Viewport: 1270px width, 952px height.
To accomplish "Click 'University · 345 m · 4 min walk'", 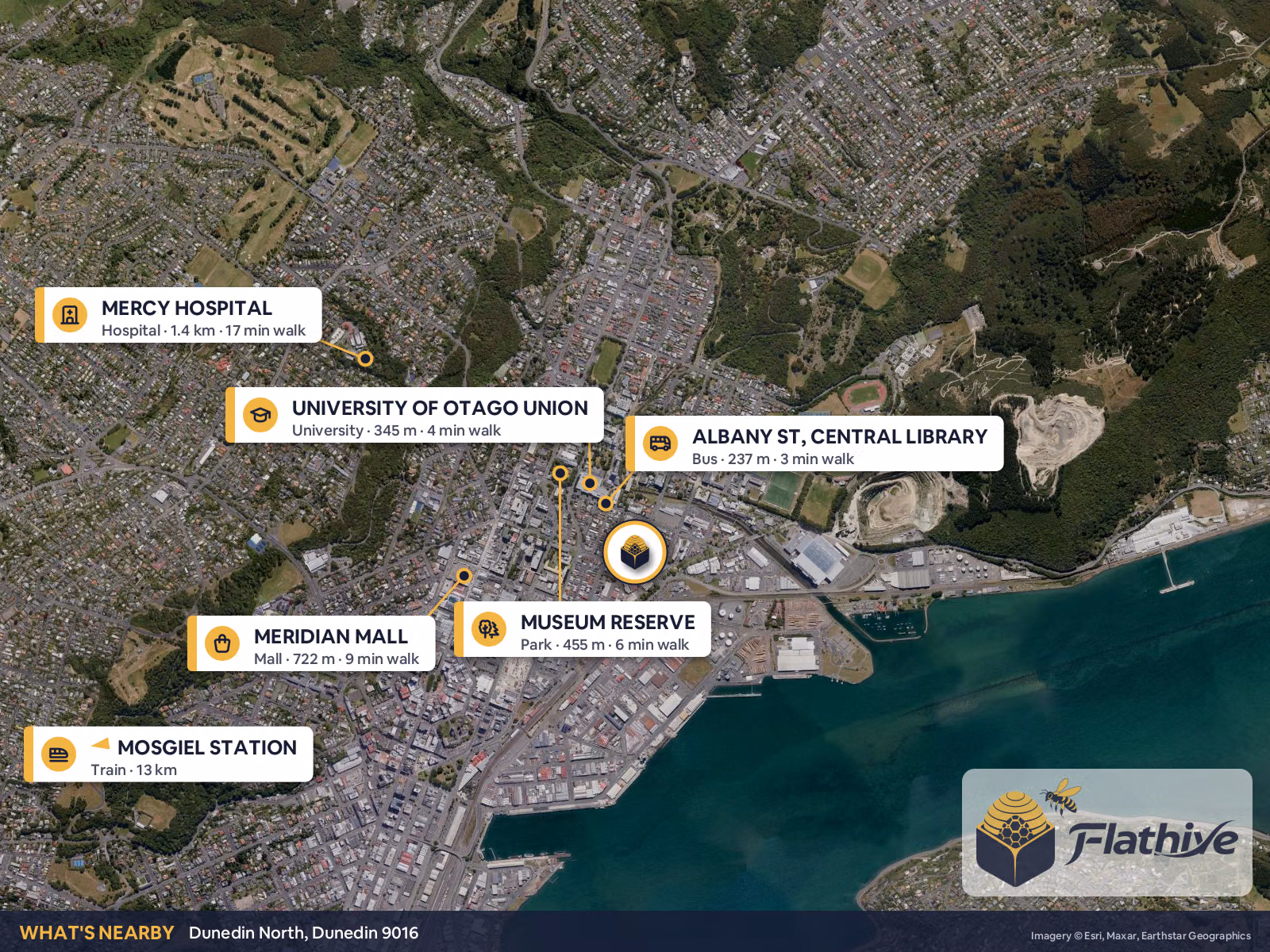I will coord(396,431).
